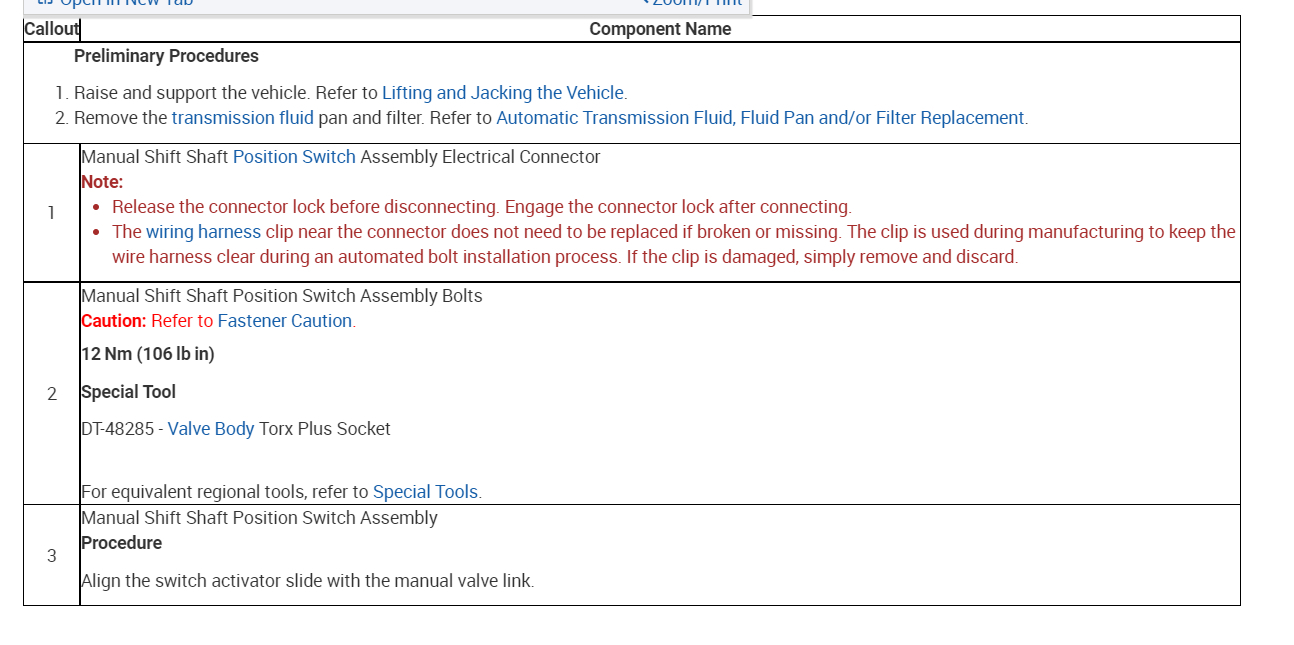
Task: Click the Preliminary Procedures heading
Action: click(166, 56)
